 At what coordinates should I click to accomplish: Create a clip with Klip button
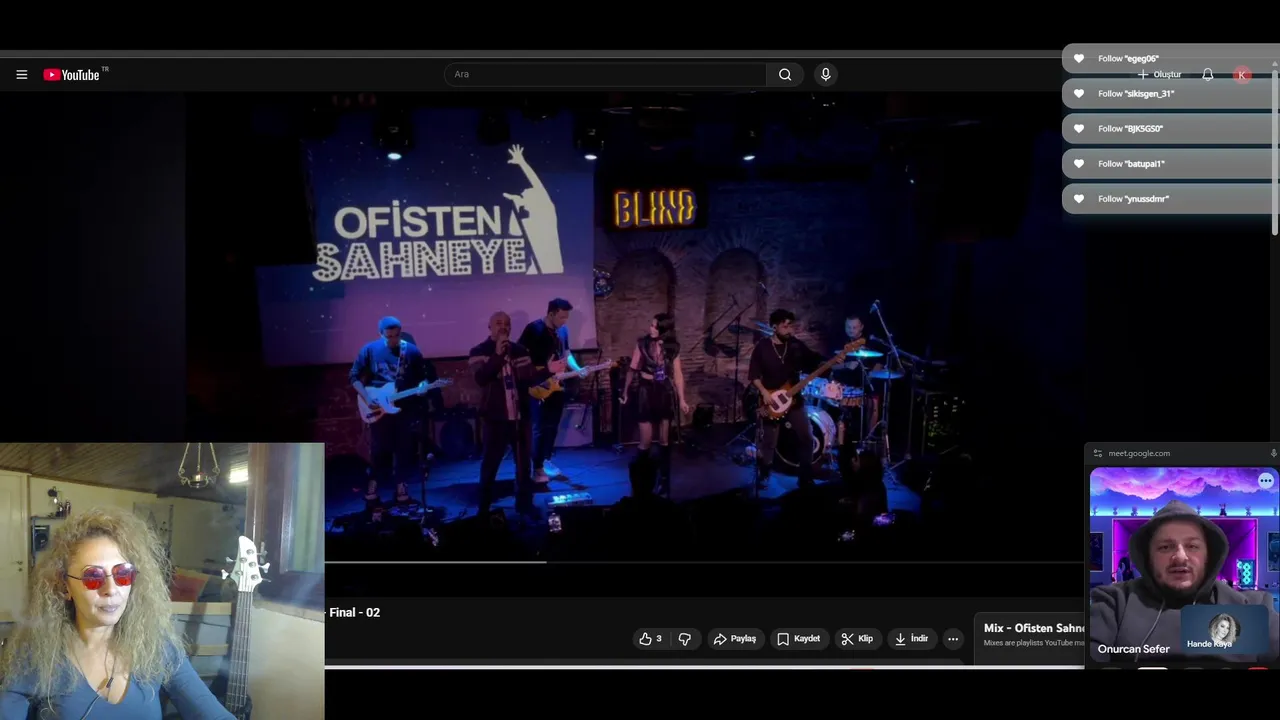[858, 638]
